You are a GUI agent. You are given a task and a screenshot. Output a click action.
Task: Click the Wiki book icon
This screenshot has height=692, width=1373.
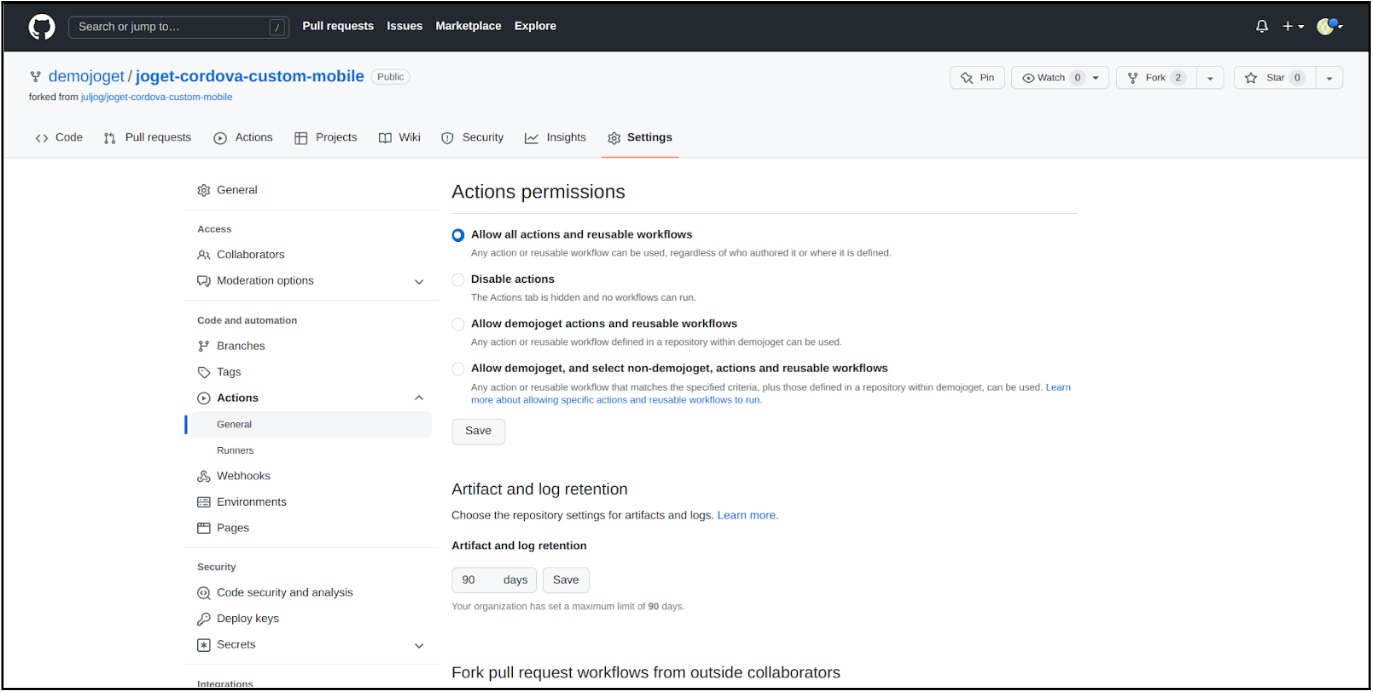385,138
